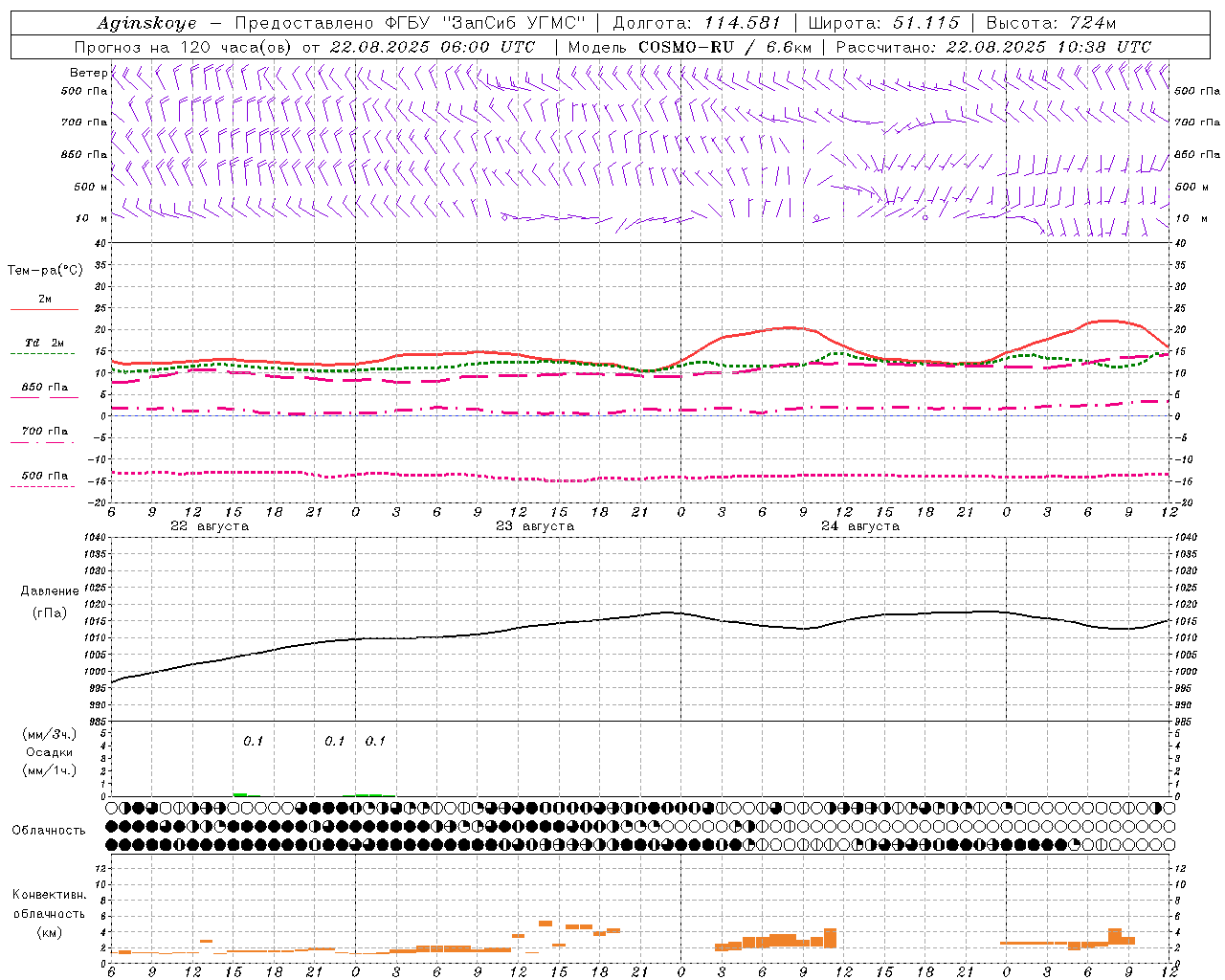Select the '2м' temperature legend entry
Image resolution: width=1225 pixels, height=980 pixels.
45,300
